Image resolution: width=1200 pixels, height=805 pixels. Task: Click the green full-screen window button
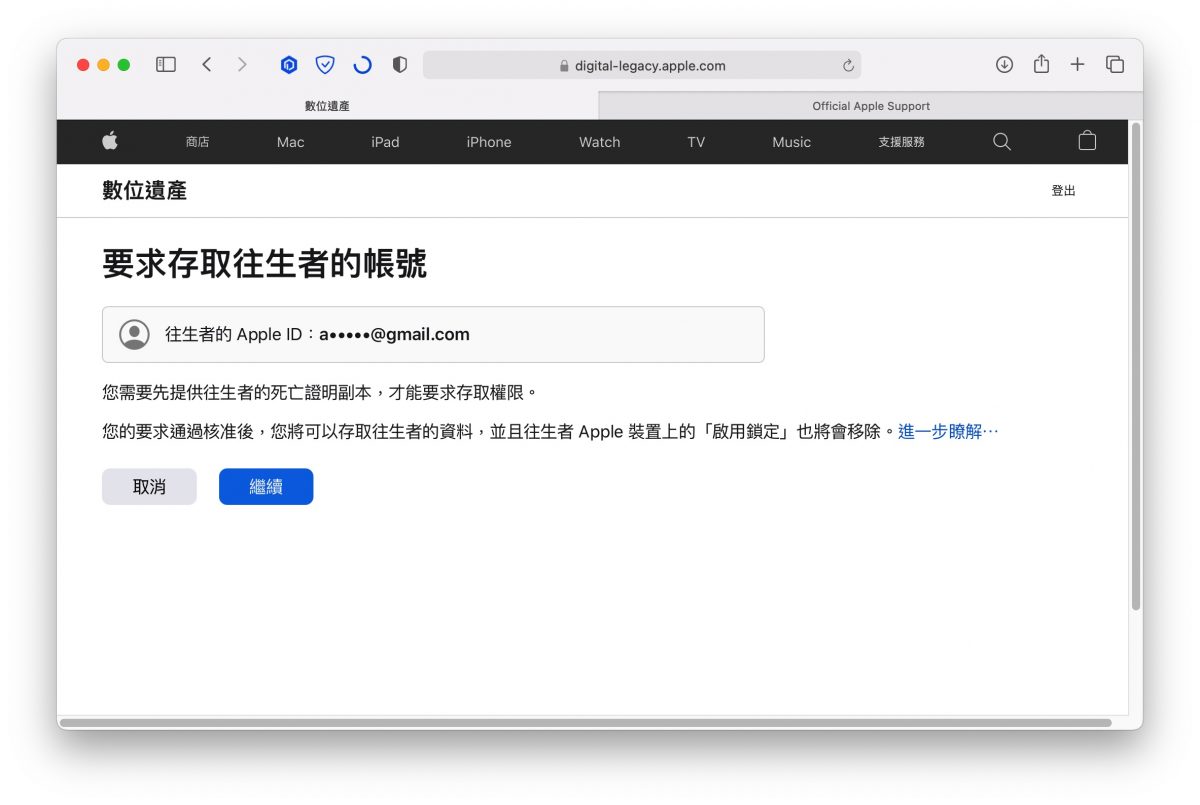pos(124,65)
